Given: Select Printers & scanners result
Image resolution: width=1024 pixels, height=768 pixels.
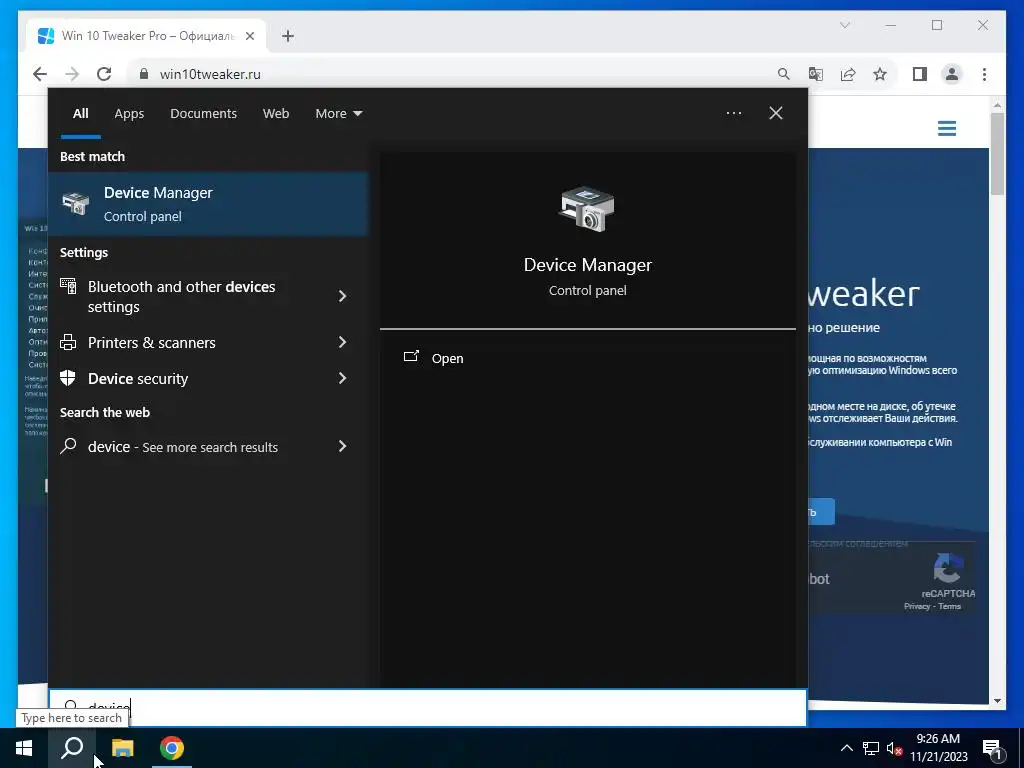Looking at the screenshot, I should (208, 342).
